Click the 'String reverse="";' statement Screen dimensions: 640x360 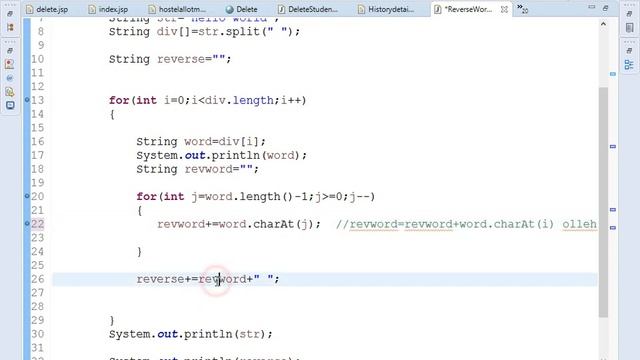[x=170, y=59]
